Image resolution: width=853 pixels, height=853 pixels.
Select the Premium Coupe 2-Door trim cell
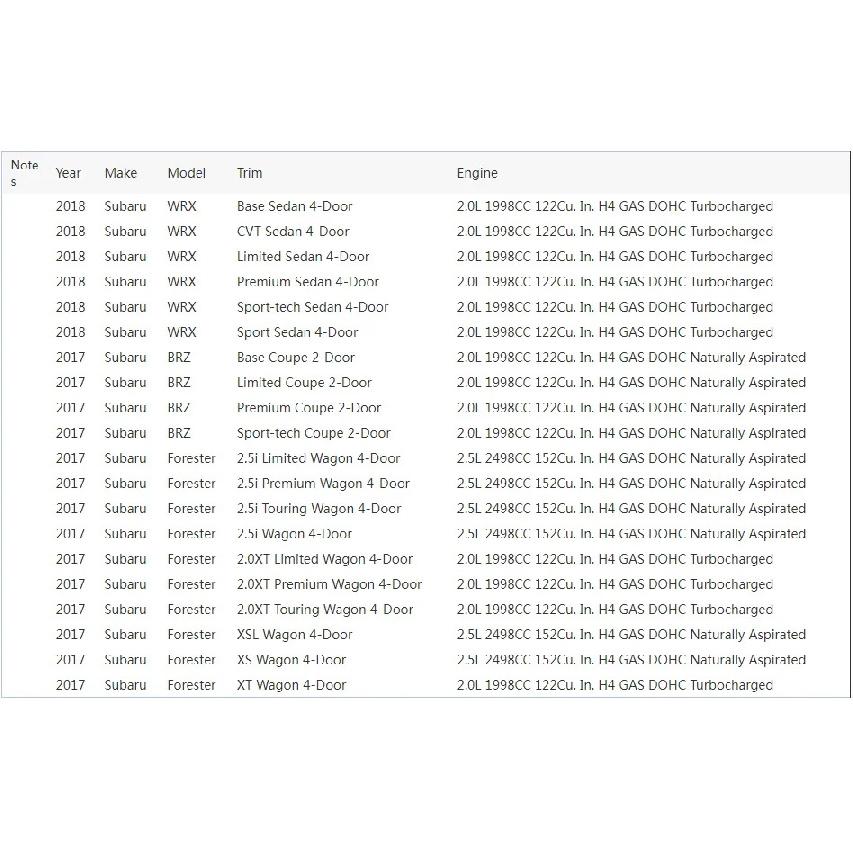309,407
